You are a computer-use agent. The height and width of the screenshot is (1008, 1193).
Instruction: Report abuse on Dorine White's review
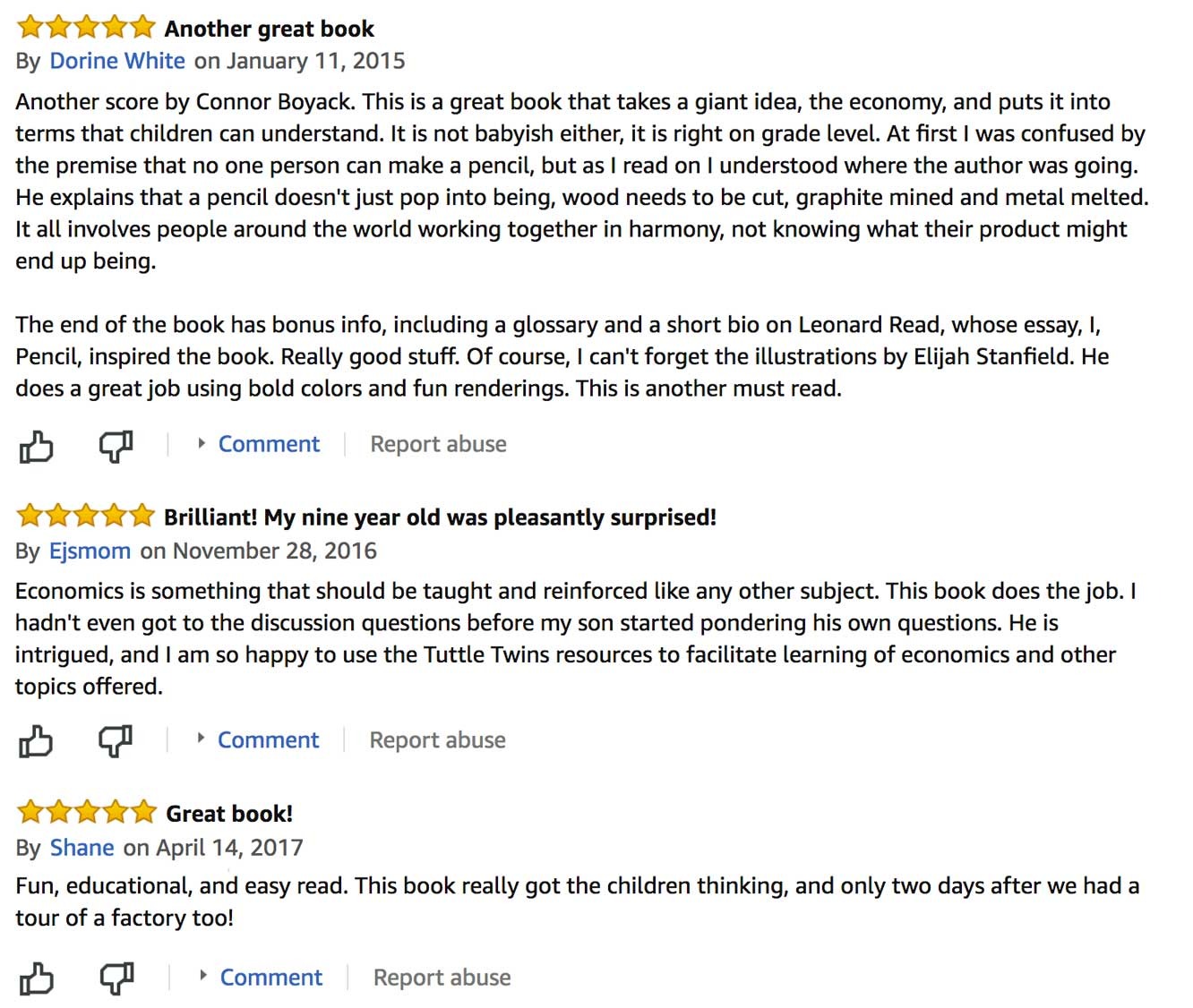click(x=438, y=444)
